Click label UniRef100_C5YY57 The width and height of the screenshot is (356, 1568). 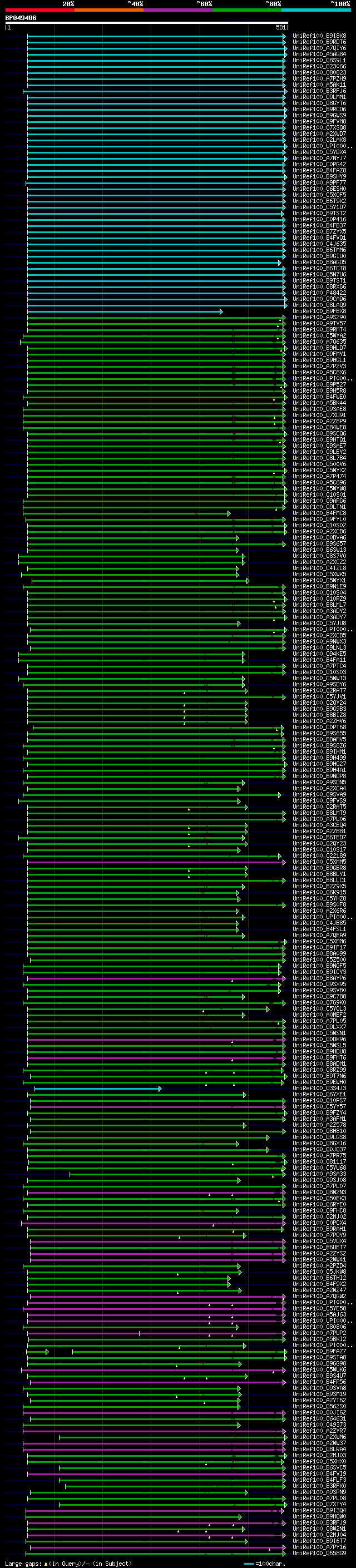point(319,1106)
